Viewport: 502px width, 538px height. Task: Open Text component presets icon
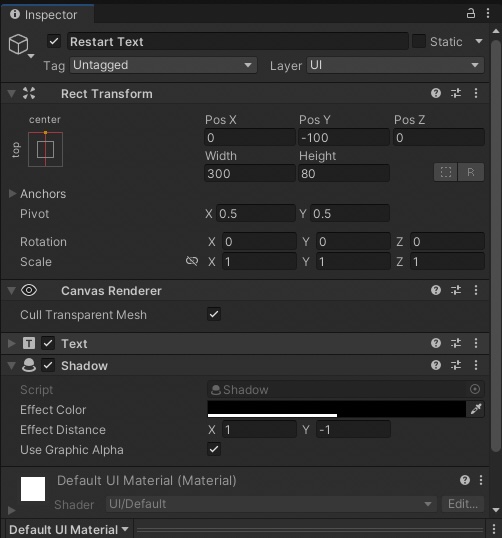[x=456, y=343]
